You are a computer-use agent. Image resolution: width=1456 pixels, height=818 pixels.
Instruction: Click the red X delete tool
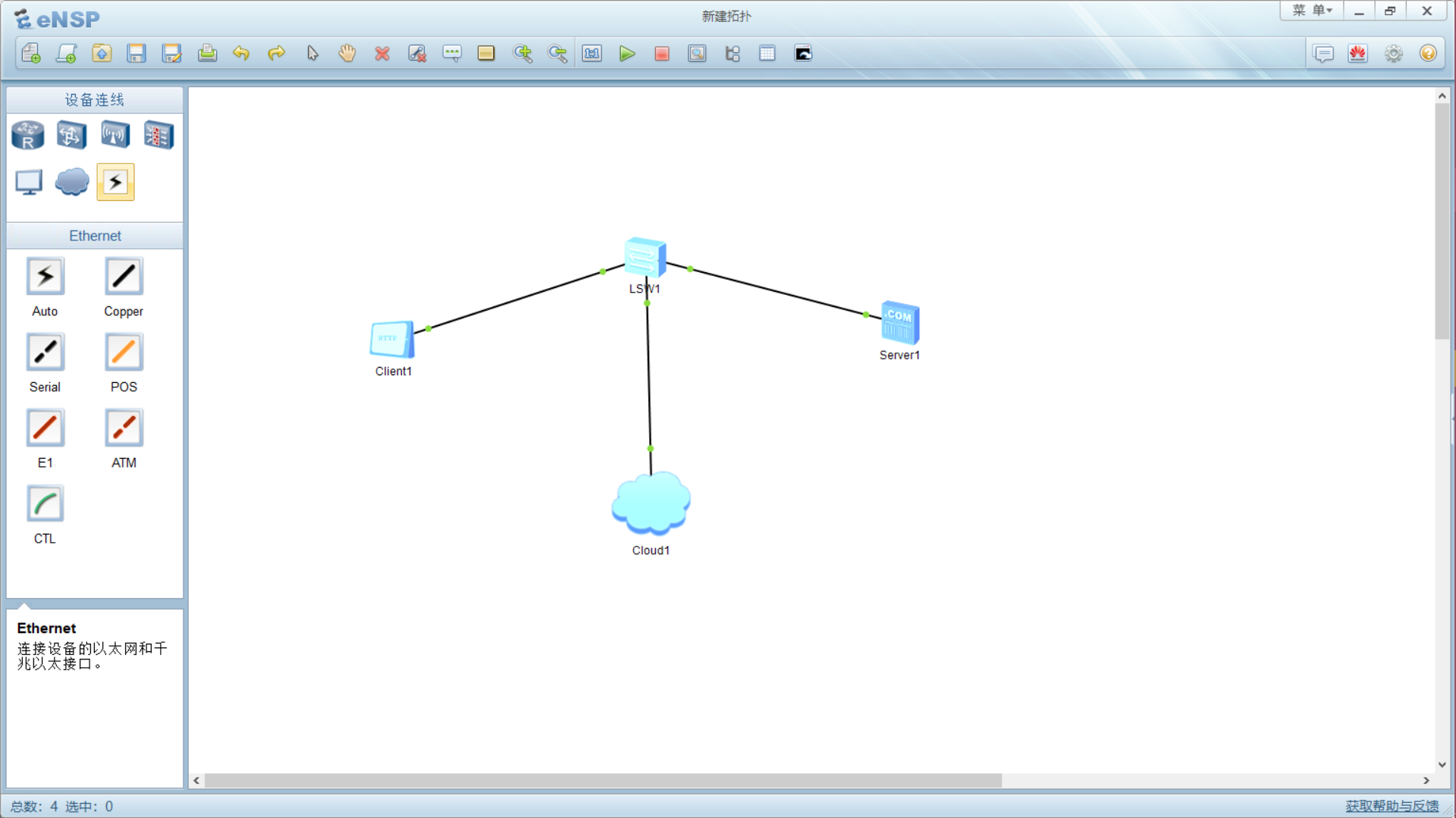tap(382, 54)
